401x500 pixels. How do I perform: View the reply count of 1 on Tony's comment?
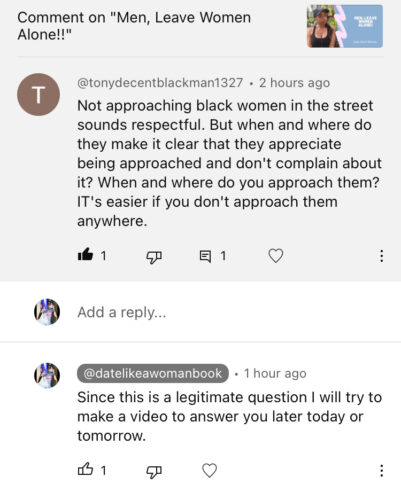click(x=223, y=256)
